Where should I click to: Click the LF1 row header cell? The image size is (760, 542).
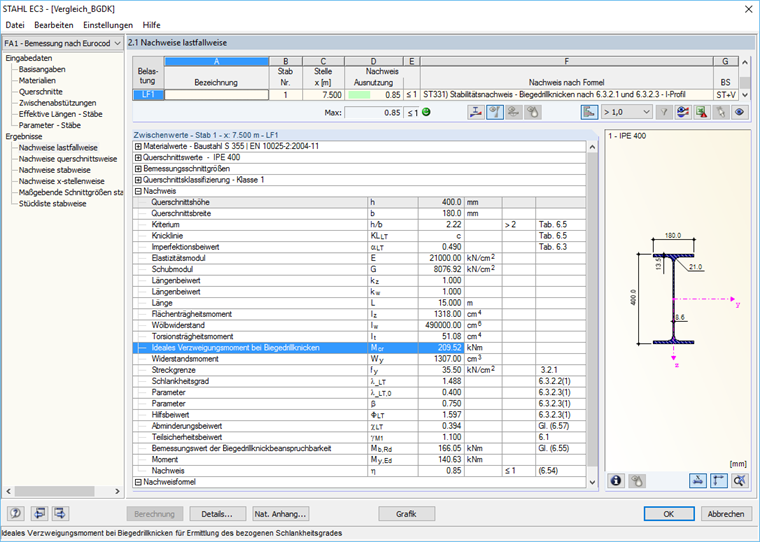click(148, 95)
